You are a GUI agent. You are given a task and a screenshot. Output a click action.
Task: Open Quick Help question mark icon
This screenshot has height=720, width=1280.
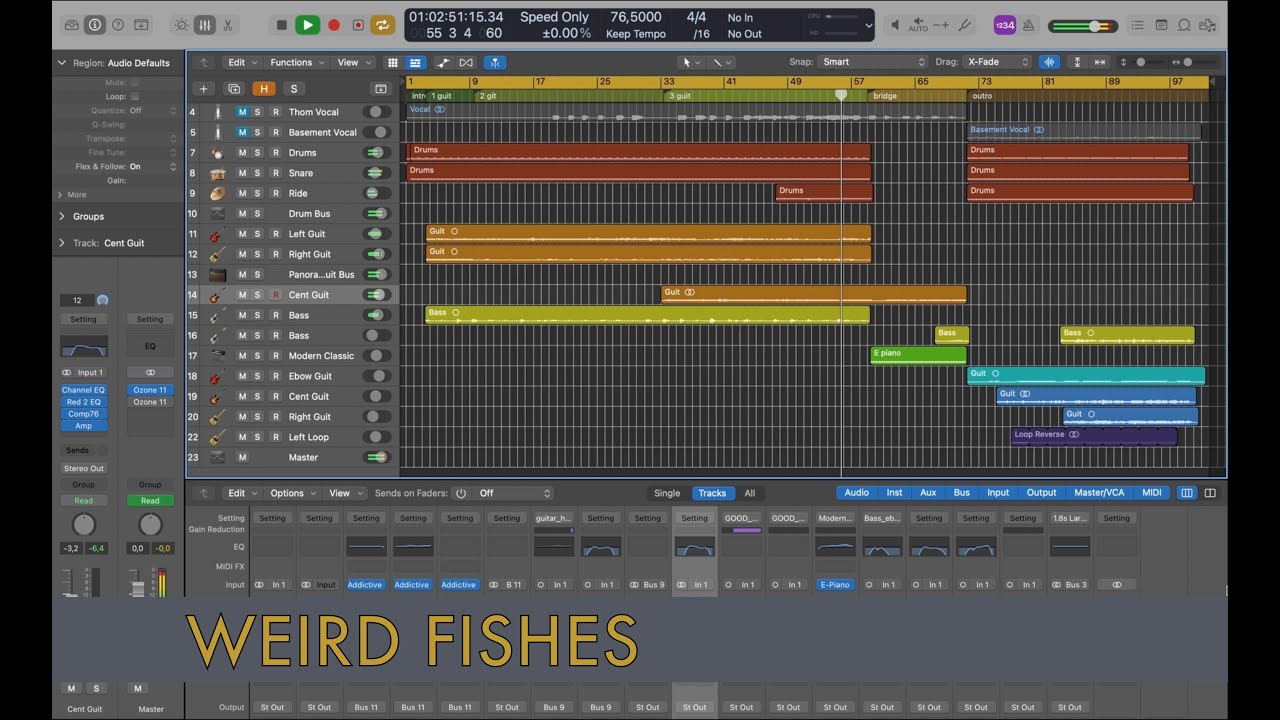click(119, 25)
